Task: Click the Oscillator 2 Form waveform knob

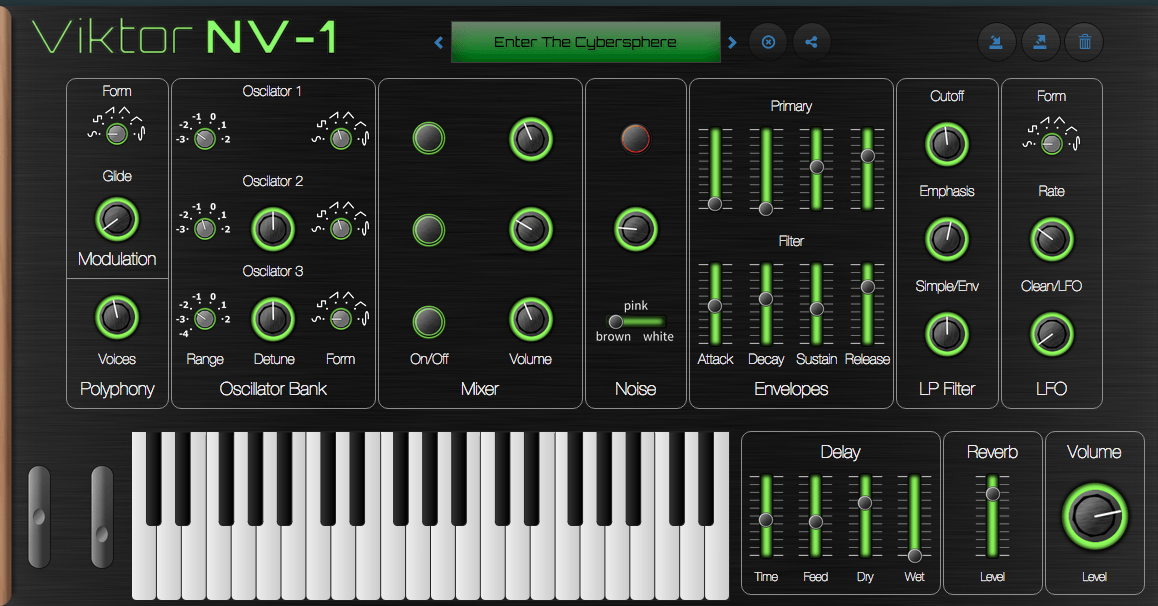Action: coord(340,229)
